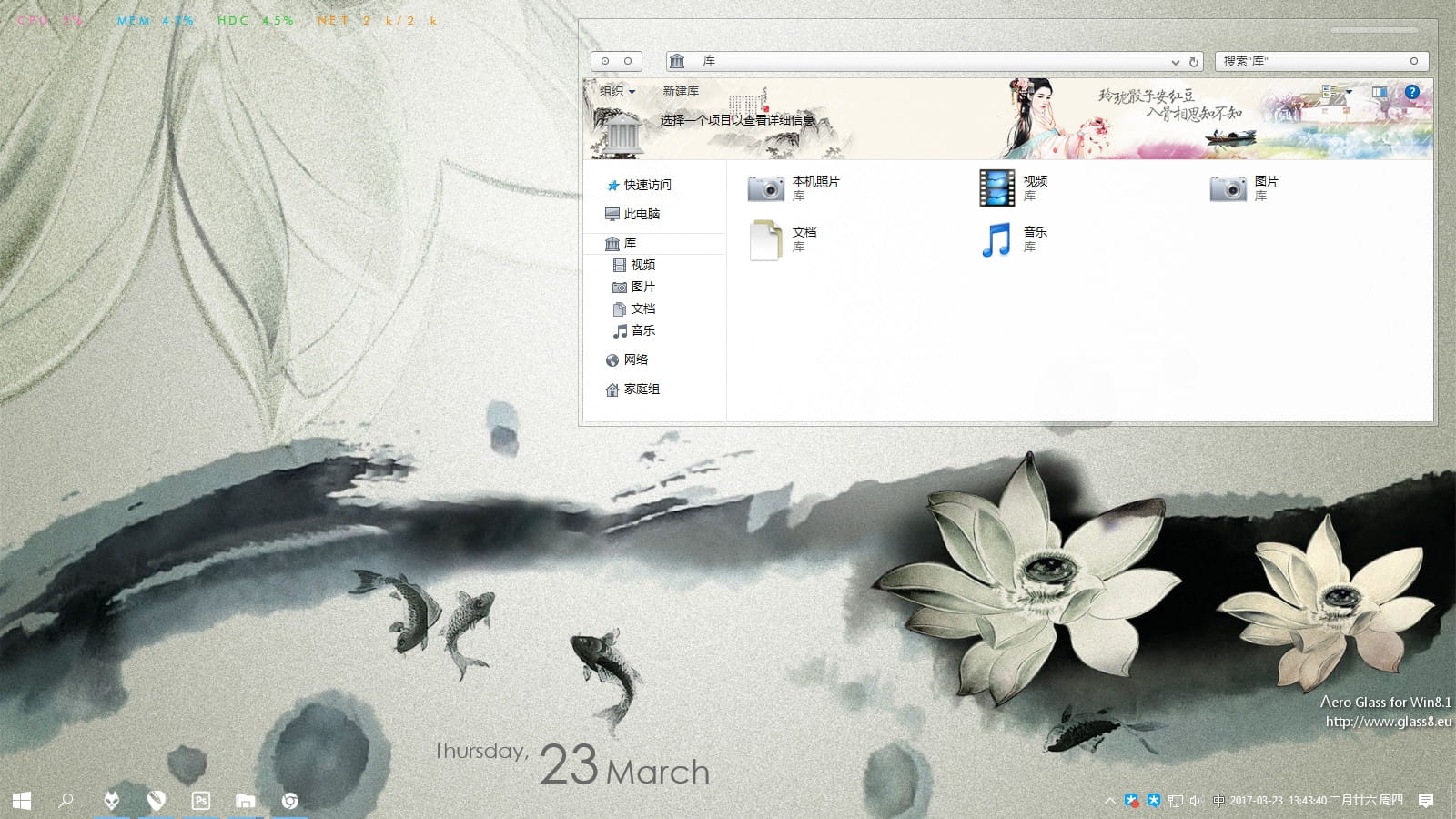Click the 新建库 button
The image size is (1456, 819).
681,91
